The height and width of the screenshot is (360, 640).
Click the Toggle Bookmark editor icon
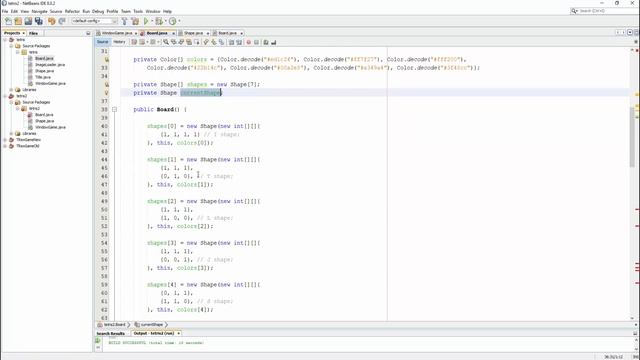221,42
